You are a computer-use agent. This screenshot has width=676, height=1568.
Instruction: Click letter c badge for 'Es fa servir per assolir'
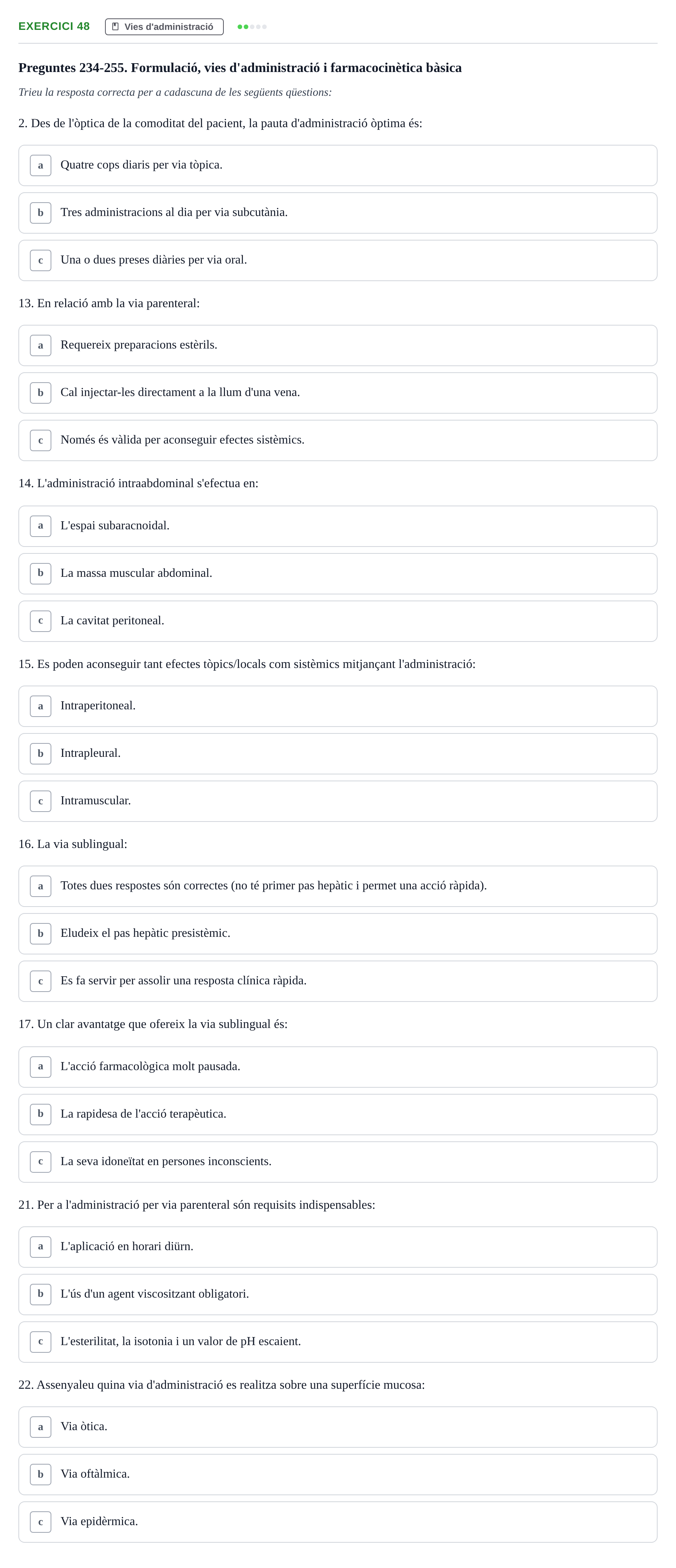[x=41, y=981]
